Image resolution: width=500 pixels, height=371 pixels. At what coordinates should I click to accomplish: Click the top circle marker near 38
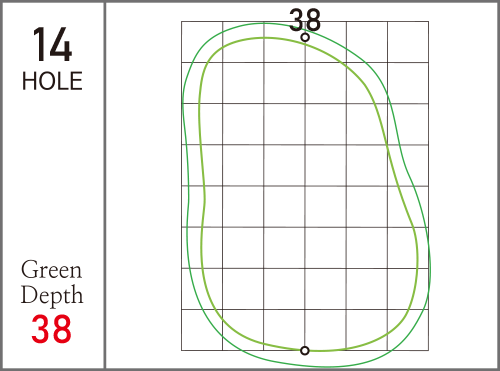click(x=305, y=37)
